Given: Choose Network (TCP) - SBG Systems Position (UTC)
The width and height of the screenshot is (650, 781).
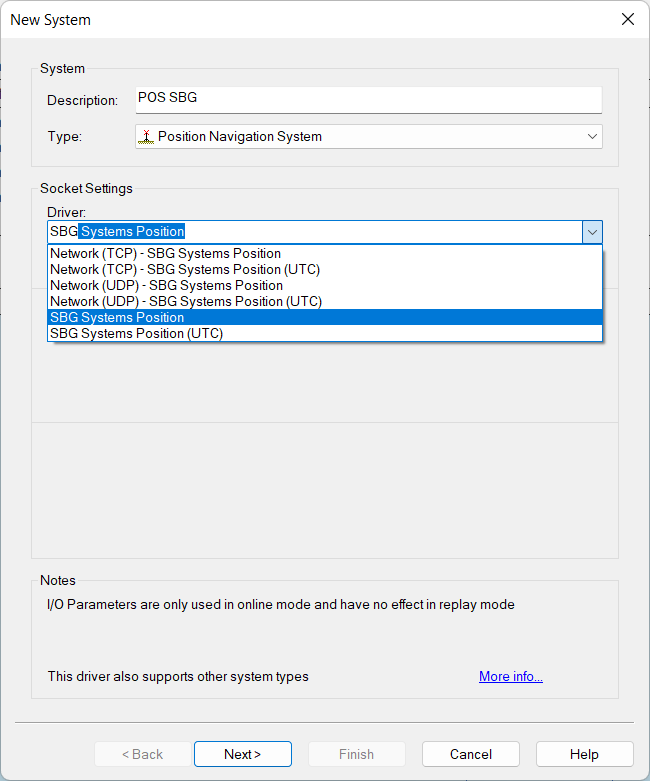Looking at the screenshot, I should coord(185,269).
